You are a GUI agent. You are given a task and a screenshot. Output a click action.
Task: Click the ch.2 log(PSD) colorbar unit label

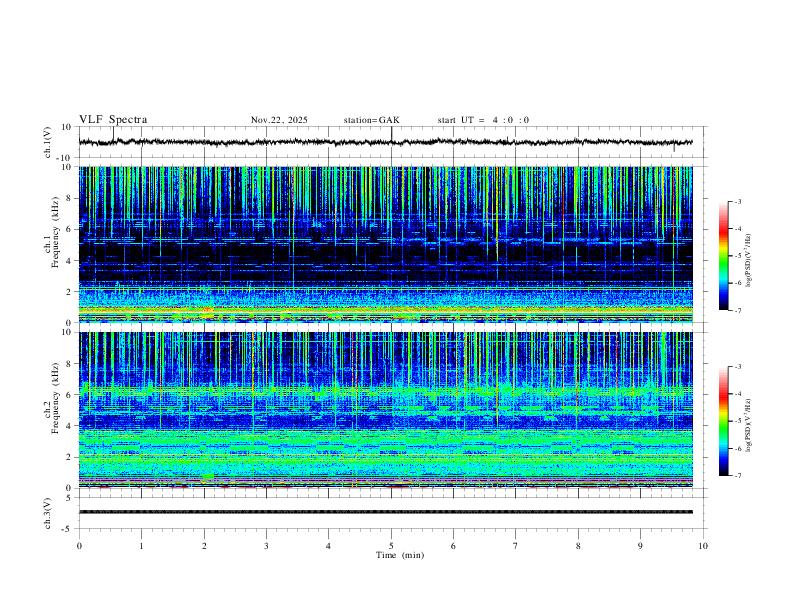click(748, 426)
